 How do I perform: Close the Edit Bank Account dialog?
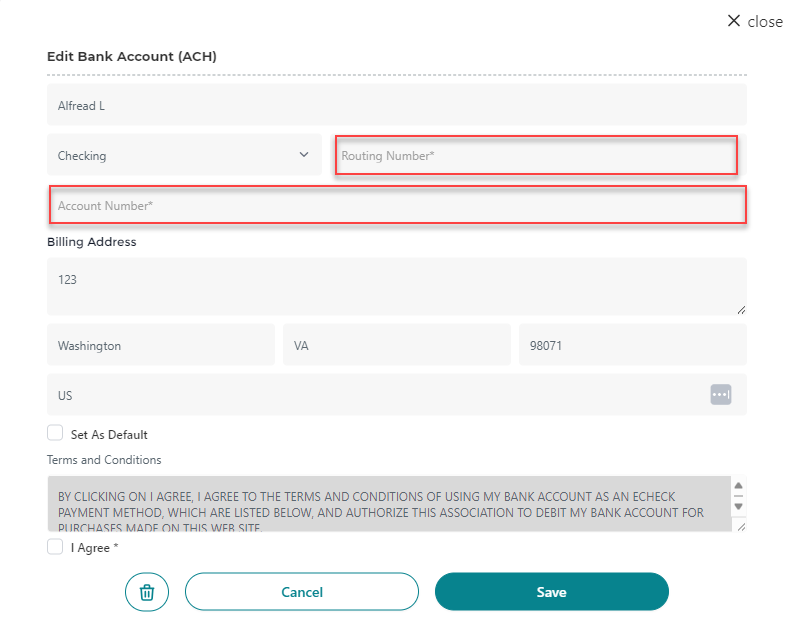[x=755, y=21]
